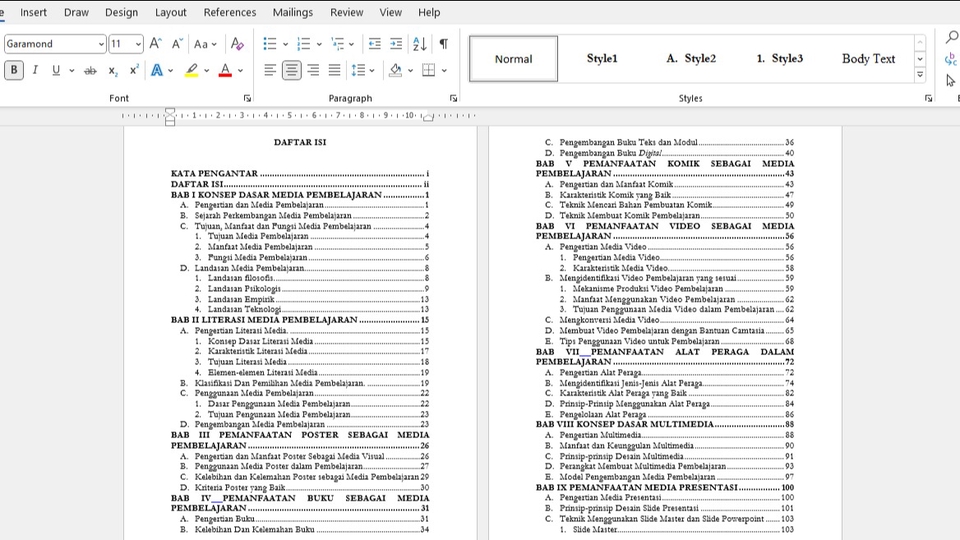The width and height of the screenshot is (960, 540).
Task: Expand Numbering dropdown arrow
Action: pos(319,44)
